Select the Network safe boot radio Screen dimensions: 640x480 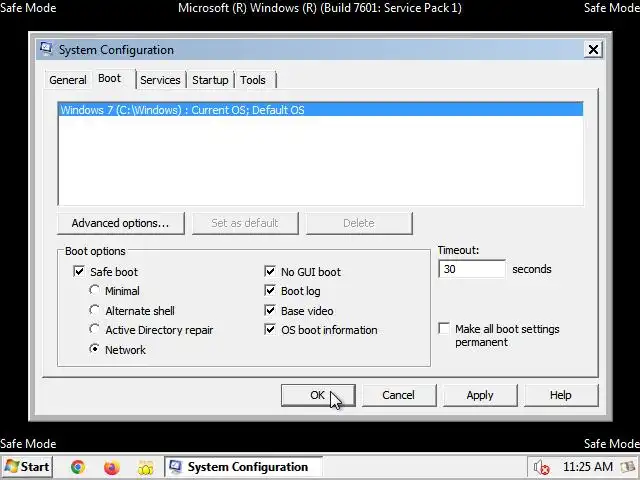click(x=94, y=349)
